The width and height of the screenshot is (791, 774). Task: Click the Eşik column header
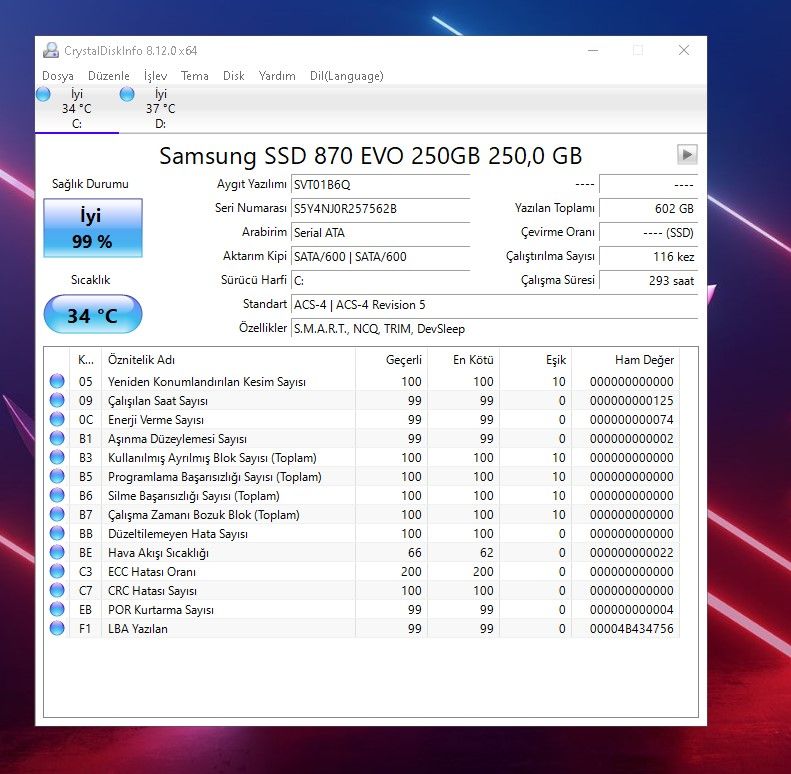click(536, 360)
